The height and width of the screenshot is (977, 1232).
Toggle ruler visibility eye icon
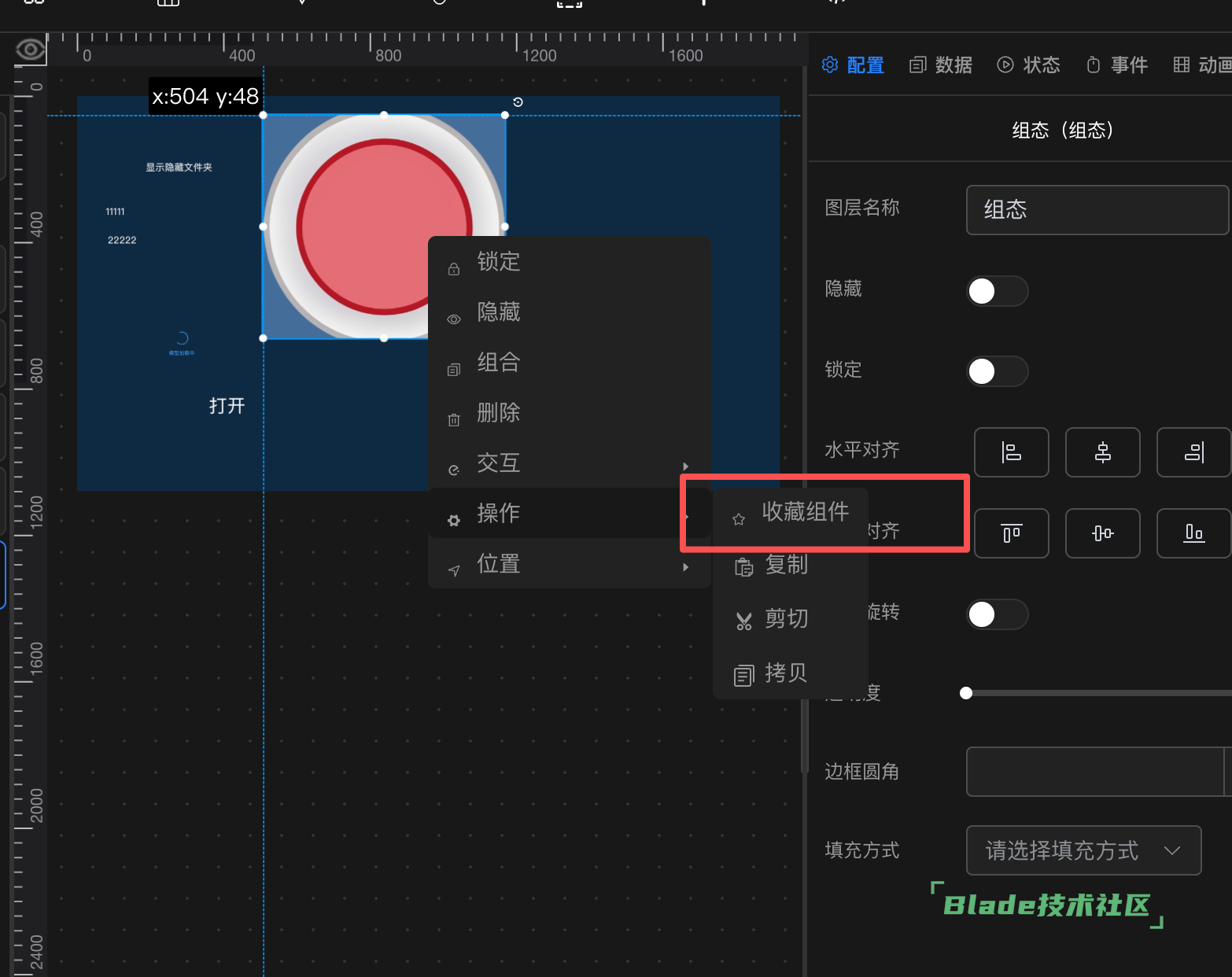click(x=30, y=50)
